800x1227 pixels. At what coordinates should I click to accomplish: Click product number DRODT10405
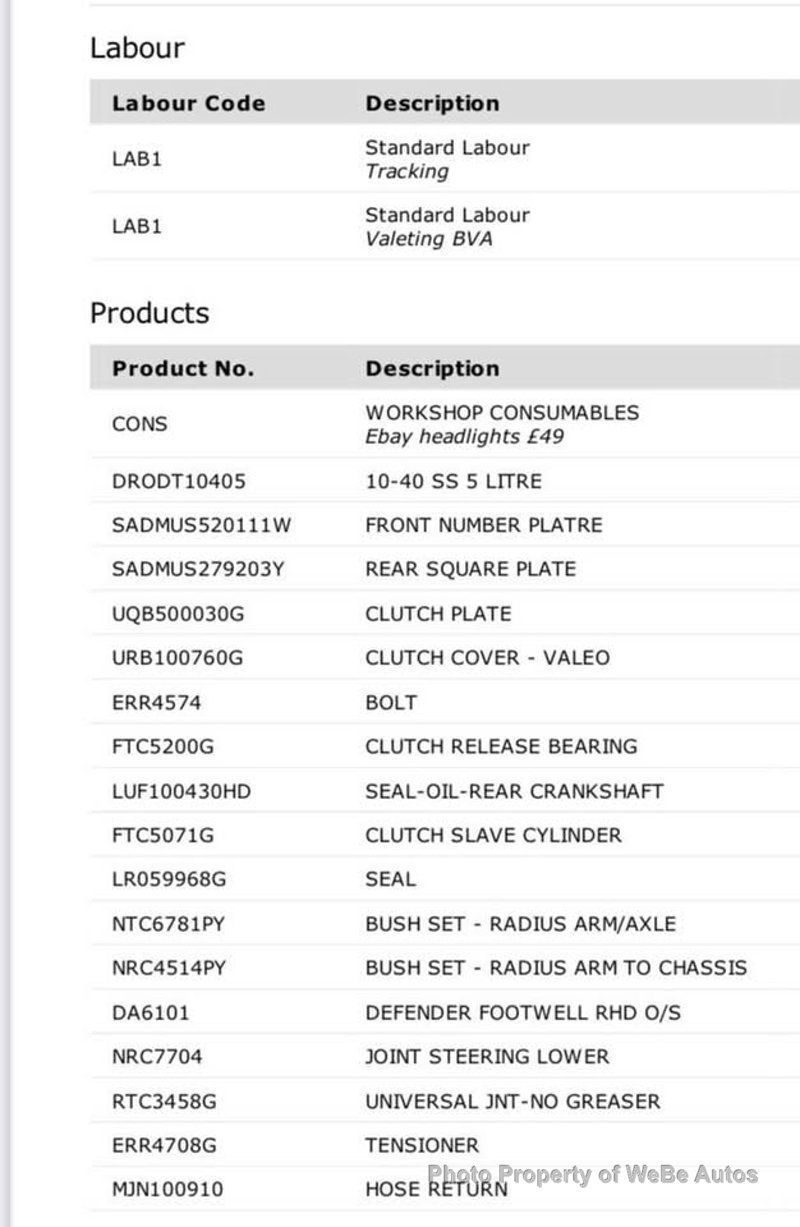(x=179, y=481)
